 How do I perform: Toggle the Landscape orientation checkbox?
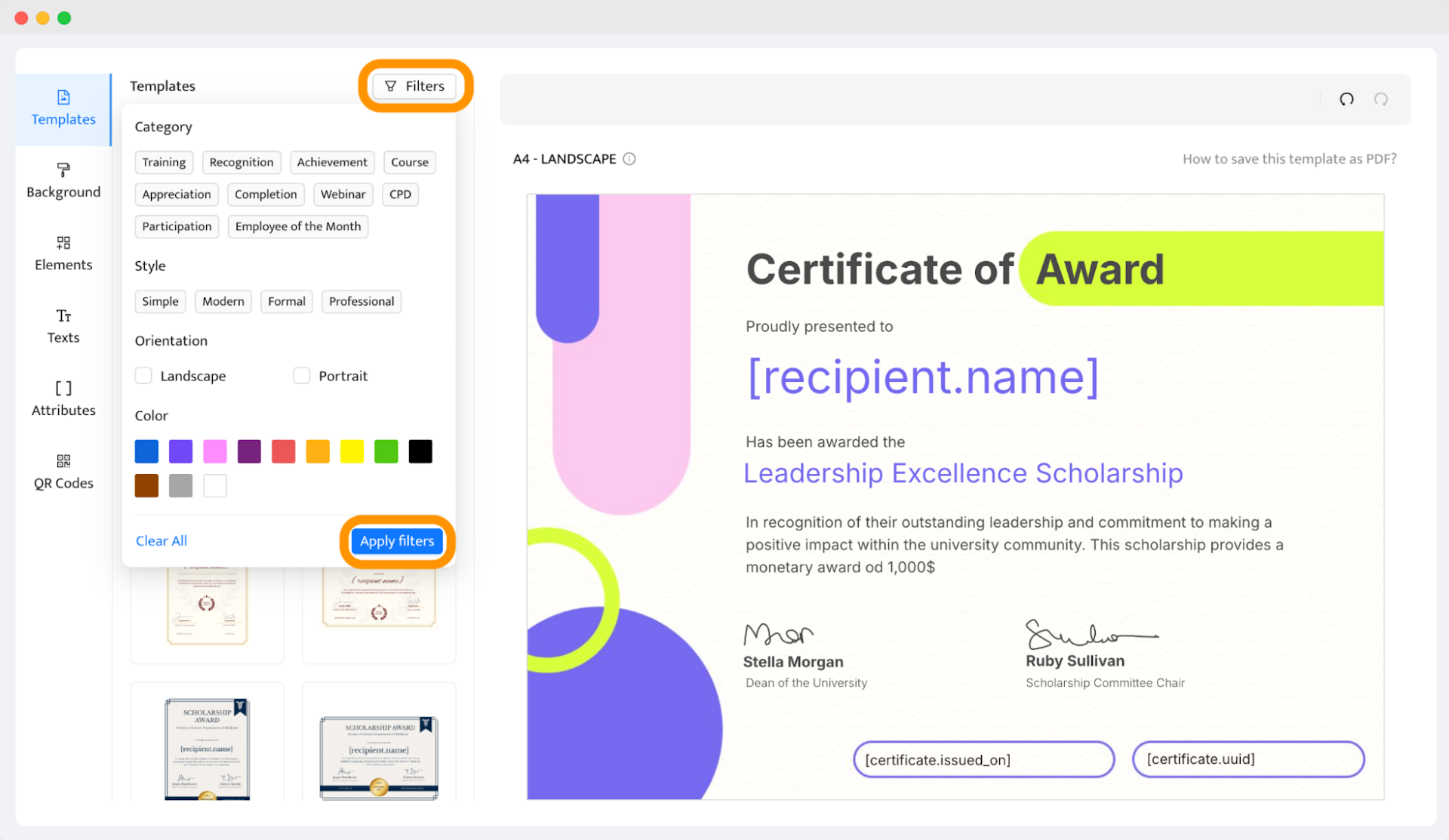(144, 375)
